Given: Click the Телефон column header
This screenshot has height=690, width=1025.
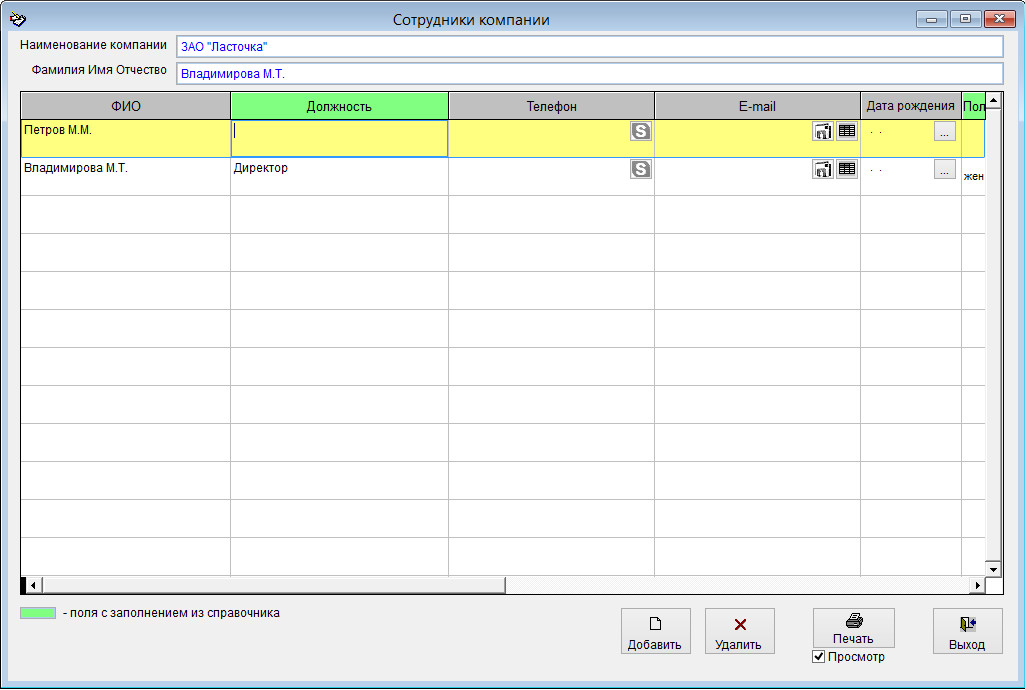Looking at the screenshot, I should (552, 106).
